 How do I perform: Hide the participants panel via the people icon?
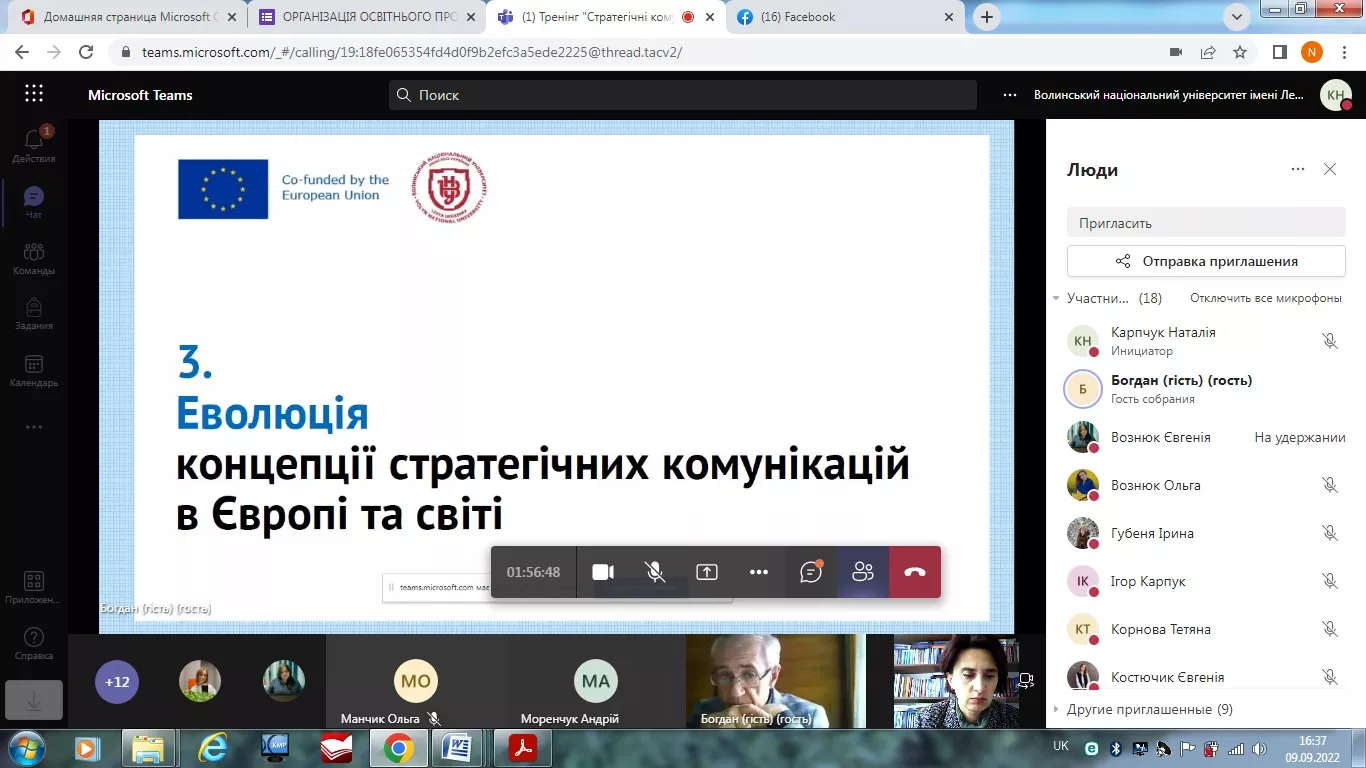(x=862, y=572)
